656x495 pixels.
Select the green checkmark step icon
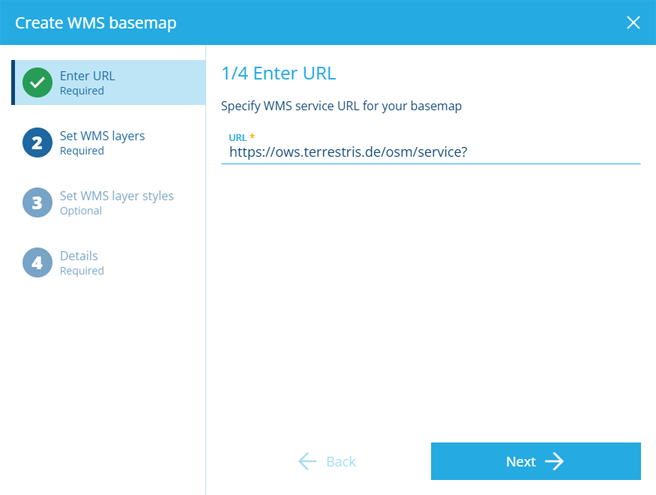pos(37,82)
